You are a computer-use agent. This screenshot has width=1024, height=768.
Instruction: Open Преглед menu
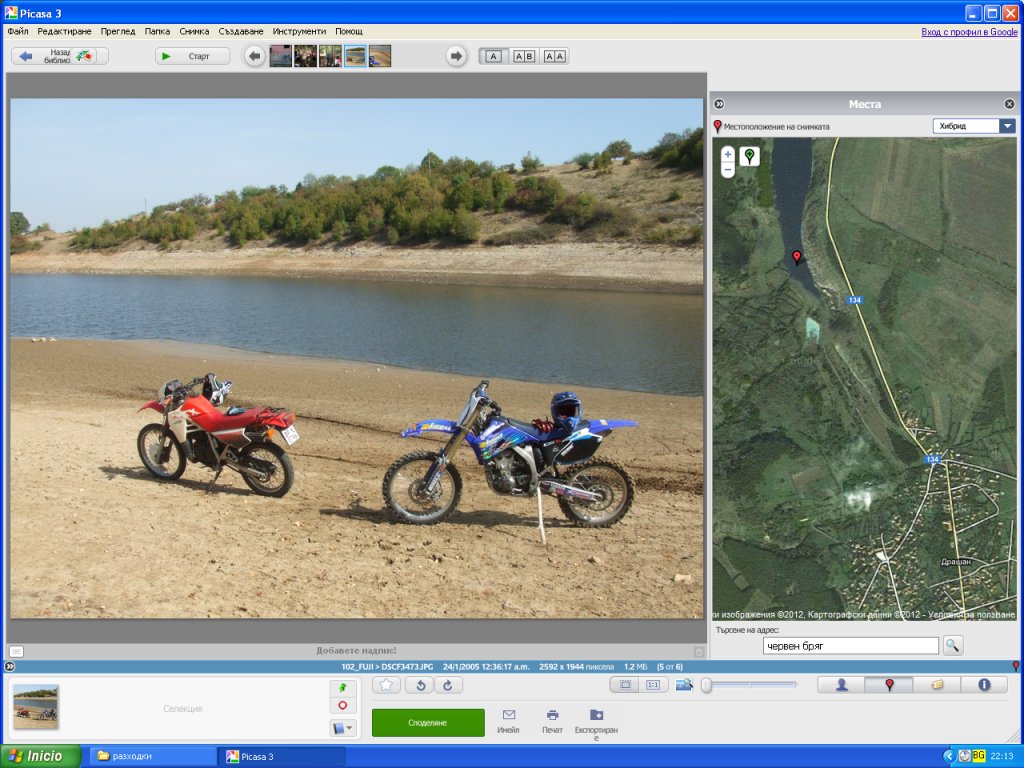[x=118, y=31]
